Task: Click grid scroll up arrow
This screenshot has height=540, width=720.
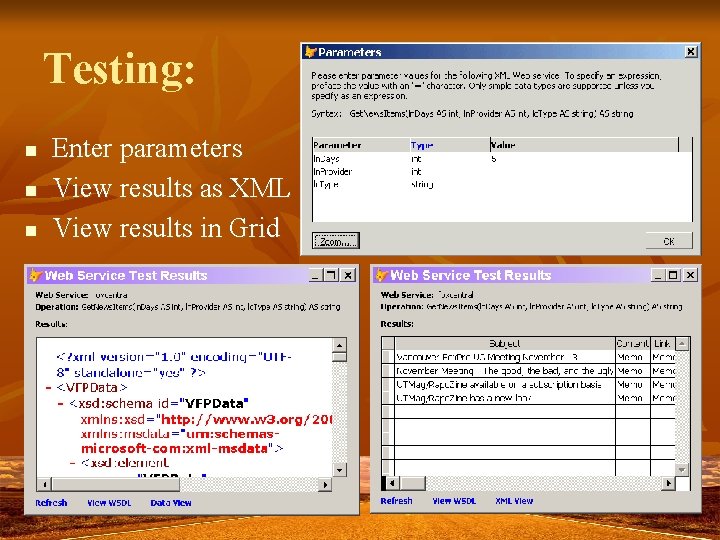Action: click(x=682, y=343)
